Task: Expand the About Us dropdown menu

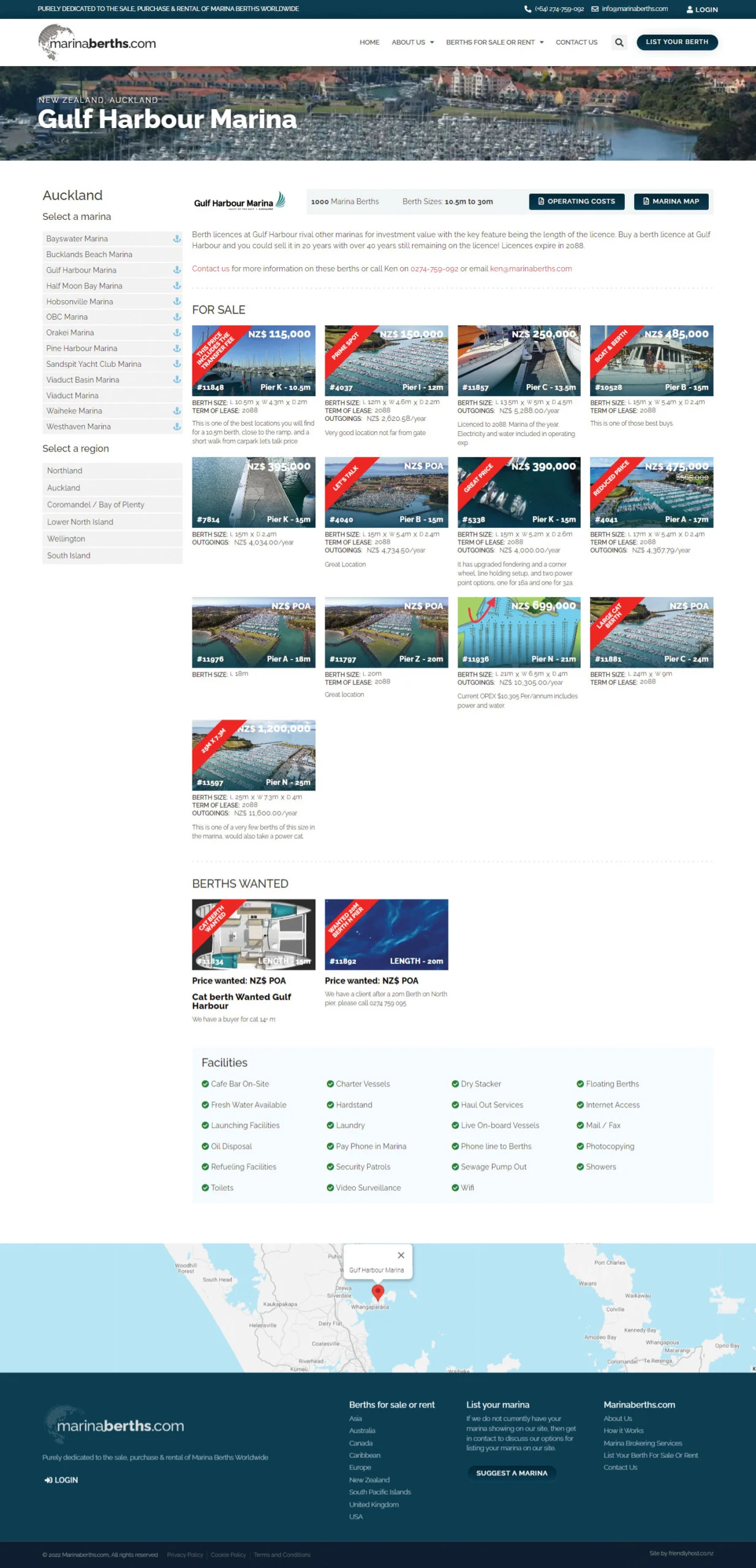Action: pos(413,42)
